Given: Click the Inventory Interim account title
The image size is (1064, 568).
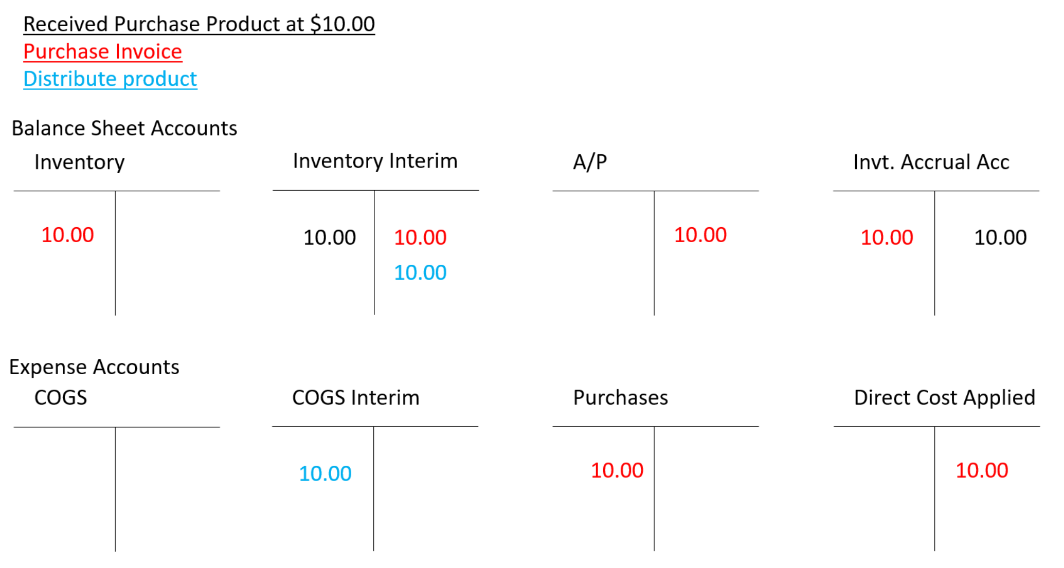Looking at the screenshot, I should tap(375, 161).
